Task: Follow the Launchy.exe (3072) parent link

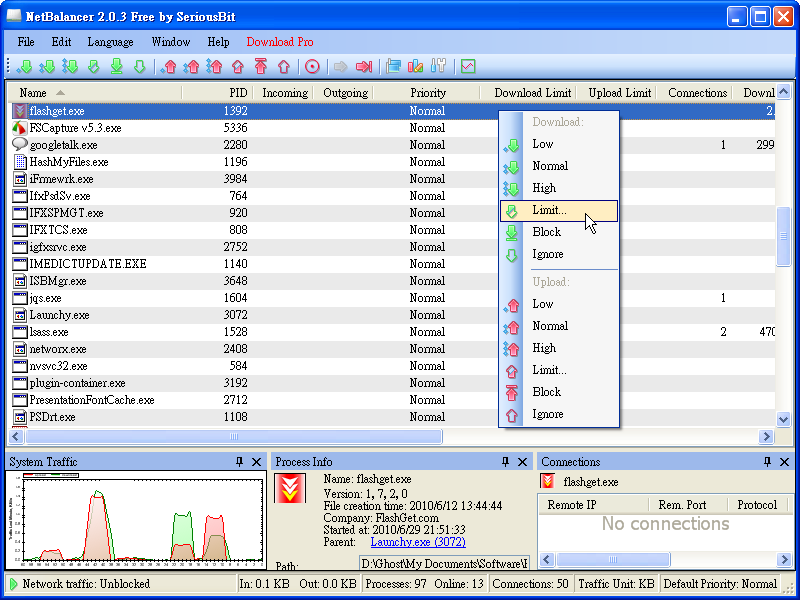Action: coord(418,542)
